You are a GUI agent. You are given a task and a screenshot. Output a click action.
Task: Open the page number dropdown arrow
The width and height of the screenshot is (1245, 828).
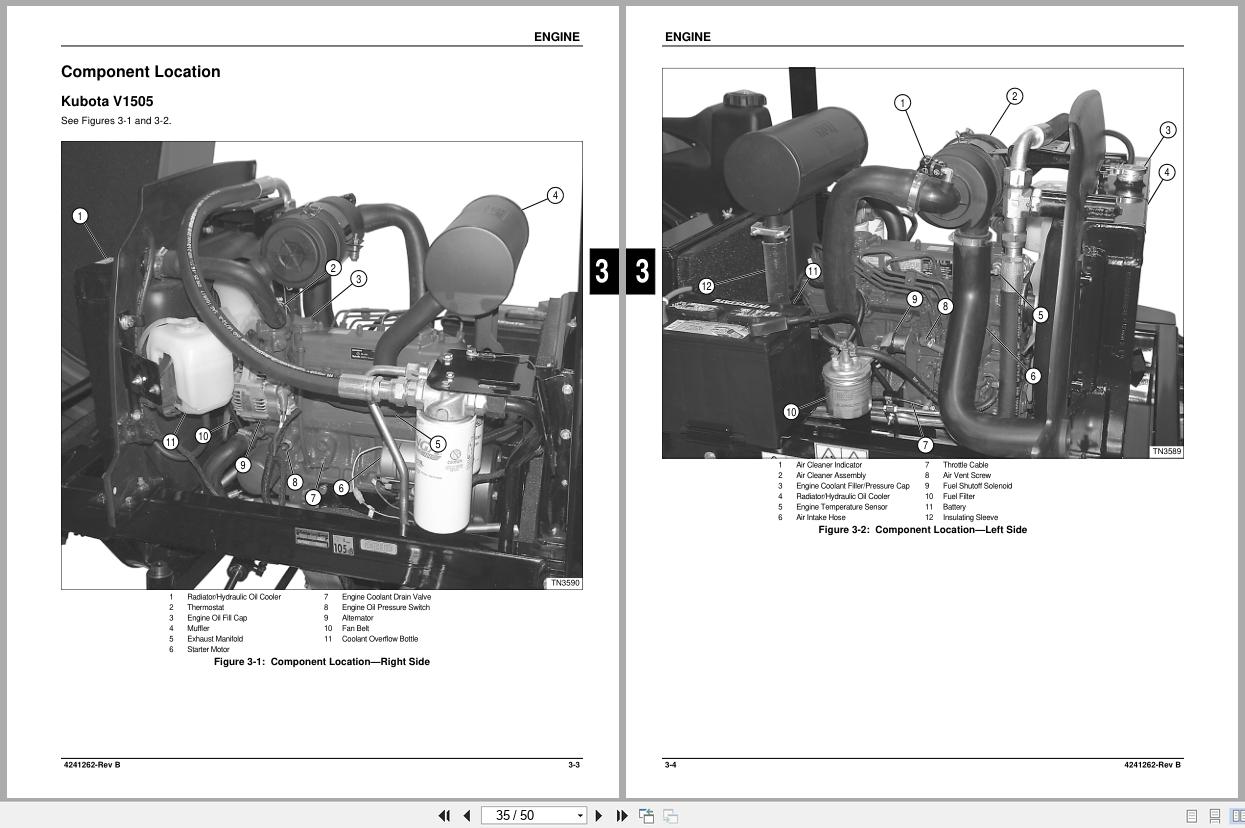click(x=580, y=816)
